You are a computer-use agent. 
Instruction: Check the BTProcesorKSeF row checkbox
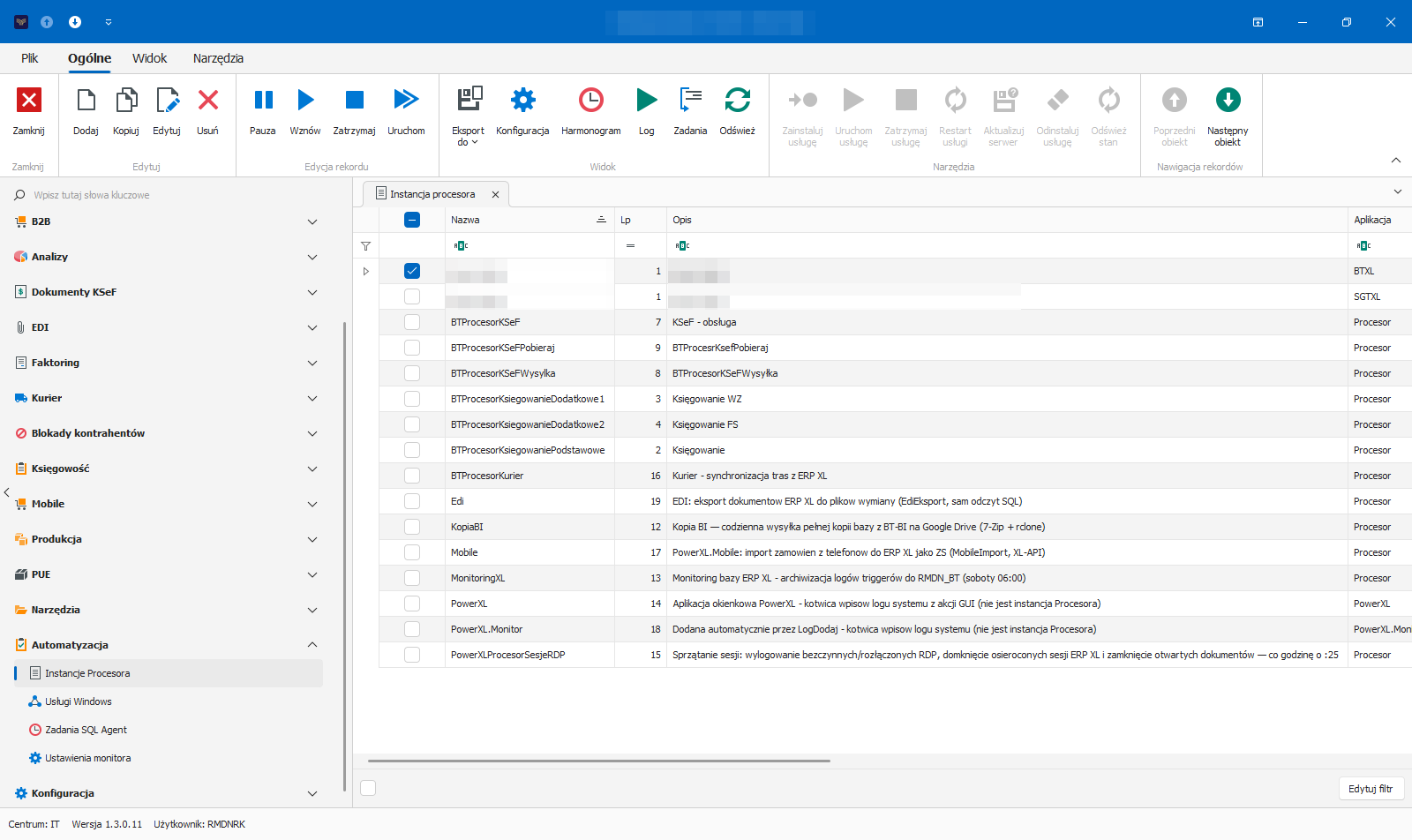coord(412,322)
